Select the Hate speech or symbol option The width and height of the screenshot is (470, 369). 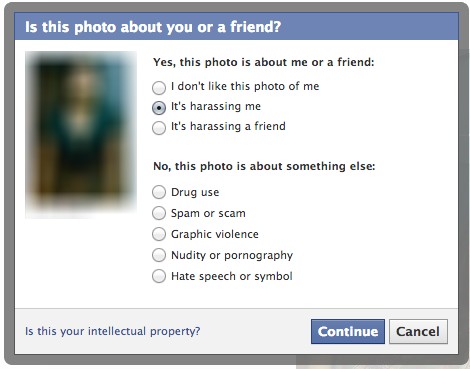click(159, 276)
